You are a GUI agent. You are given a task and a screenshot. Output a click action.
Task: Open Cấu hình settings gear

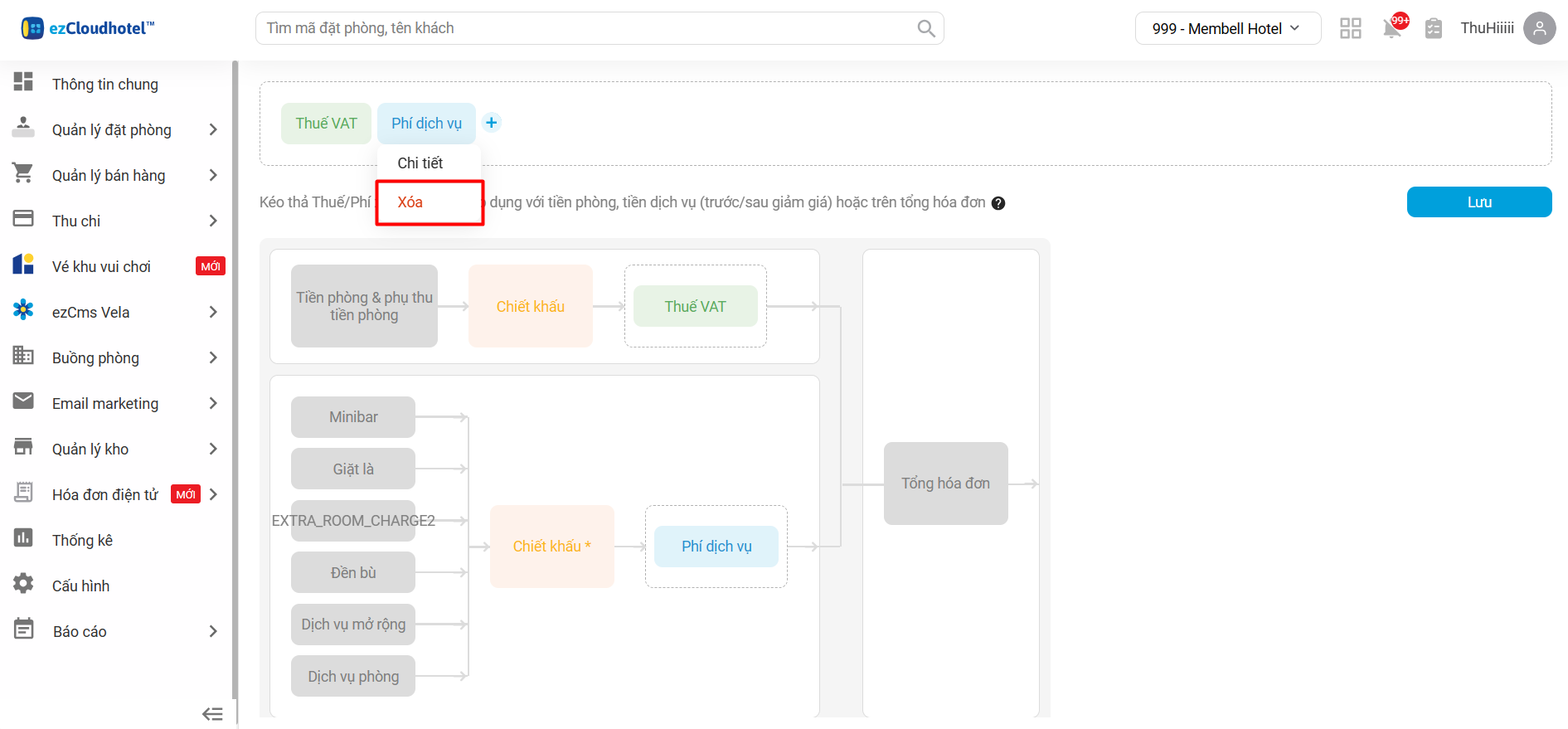tap(24, 584)
